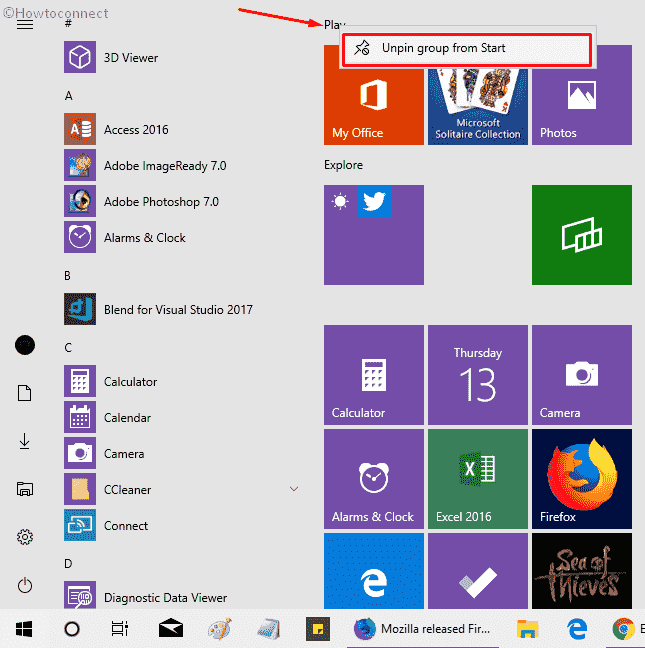The height and width of the screenshot is (648, 645).
Task: Open the green charts tile
Action: [582, 235]
